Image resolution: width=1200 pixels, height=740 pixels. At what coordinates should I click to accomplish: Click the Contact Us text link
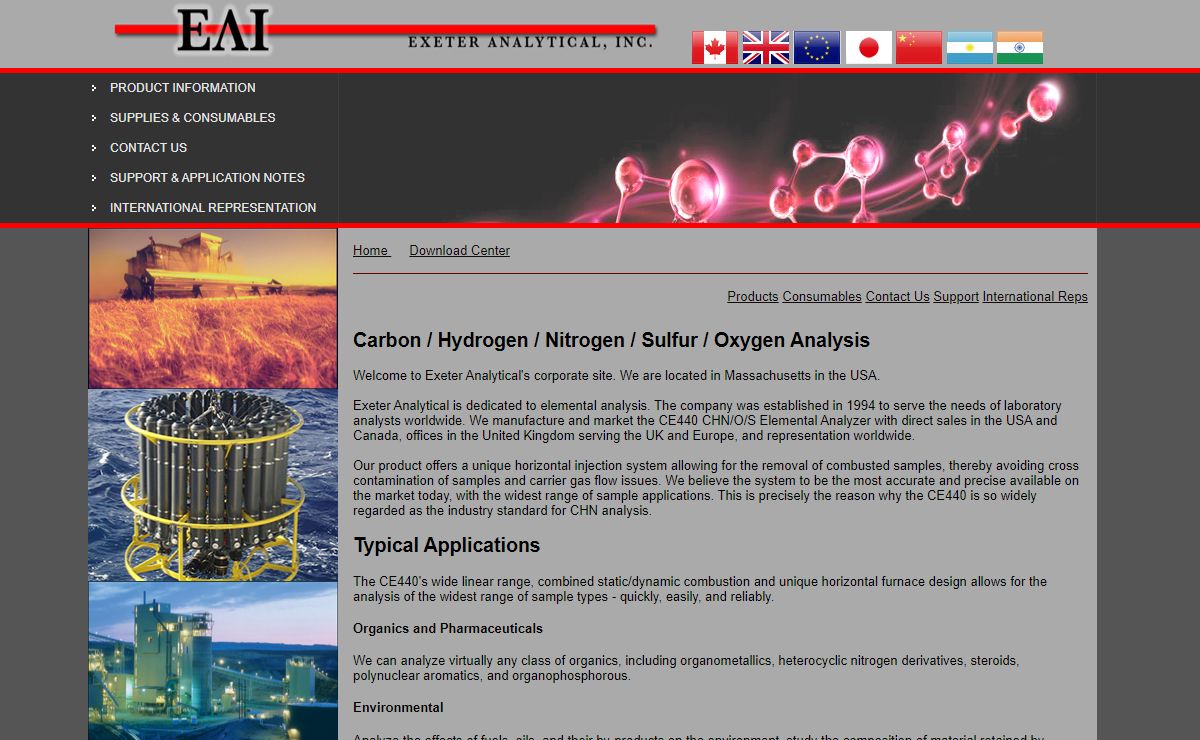[x=897, y=297]
